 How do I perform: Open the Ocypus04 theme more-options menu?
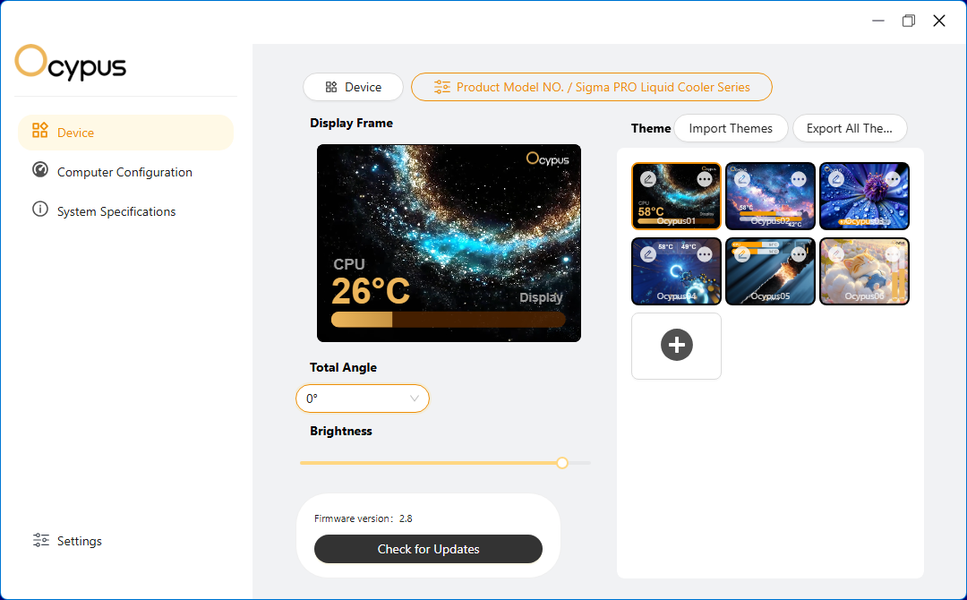click(x=704, y=254)
